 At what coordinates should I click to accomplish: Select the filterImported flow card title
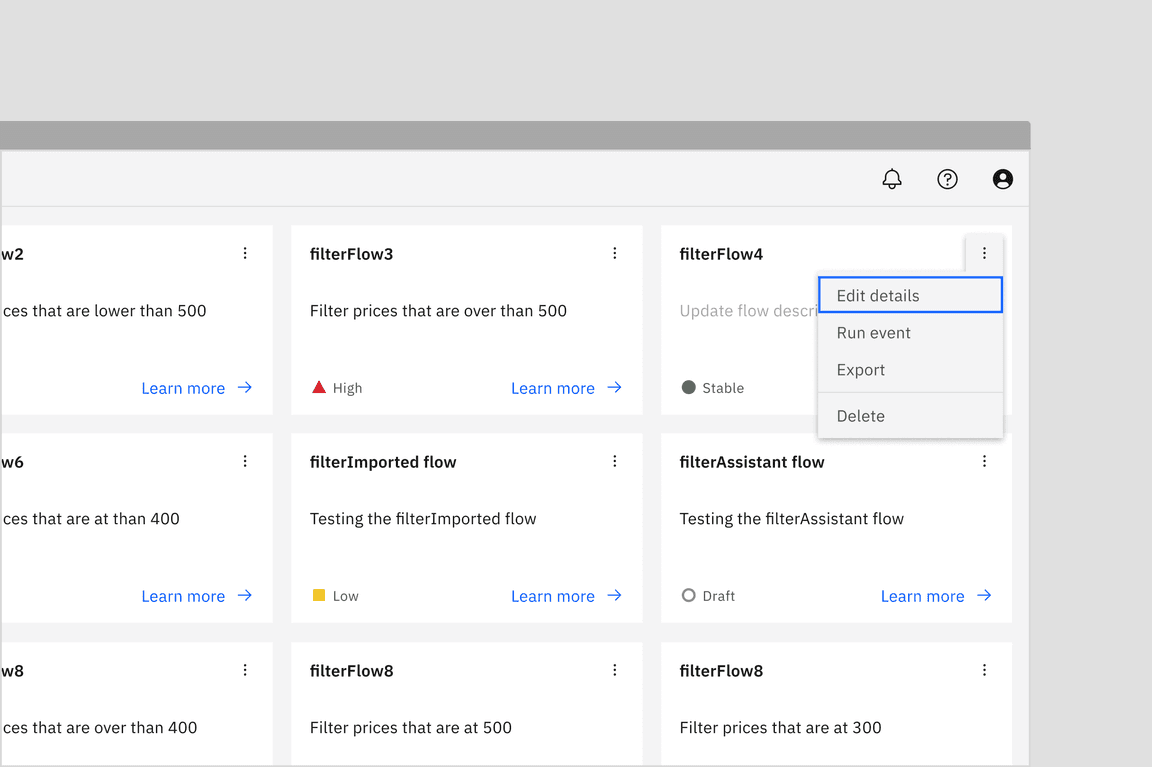pos(383,461)
